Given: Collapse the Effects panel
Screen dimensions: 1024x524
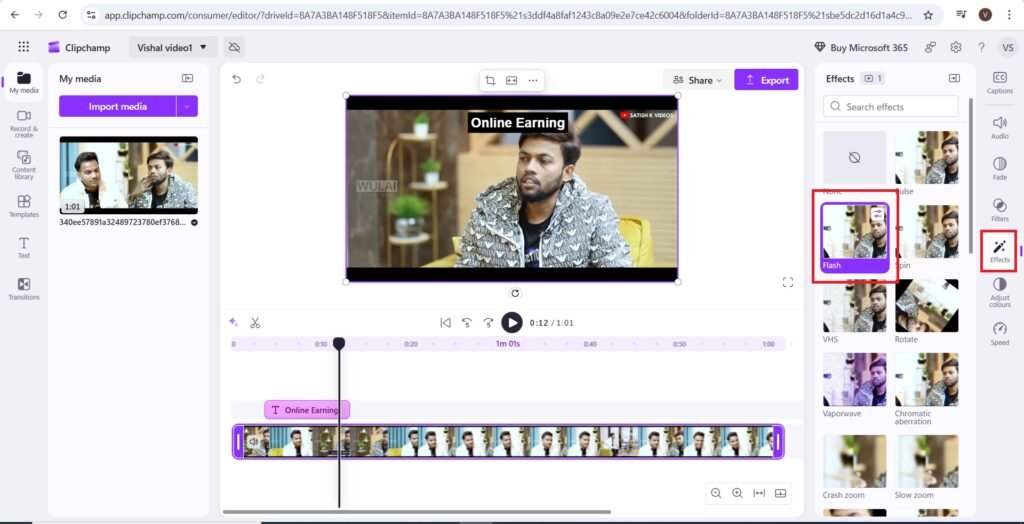Looking at the screenshot, I should [x=954, y=78].
